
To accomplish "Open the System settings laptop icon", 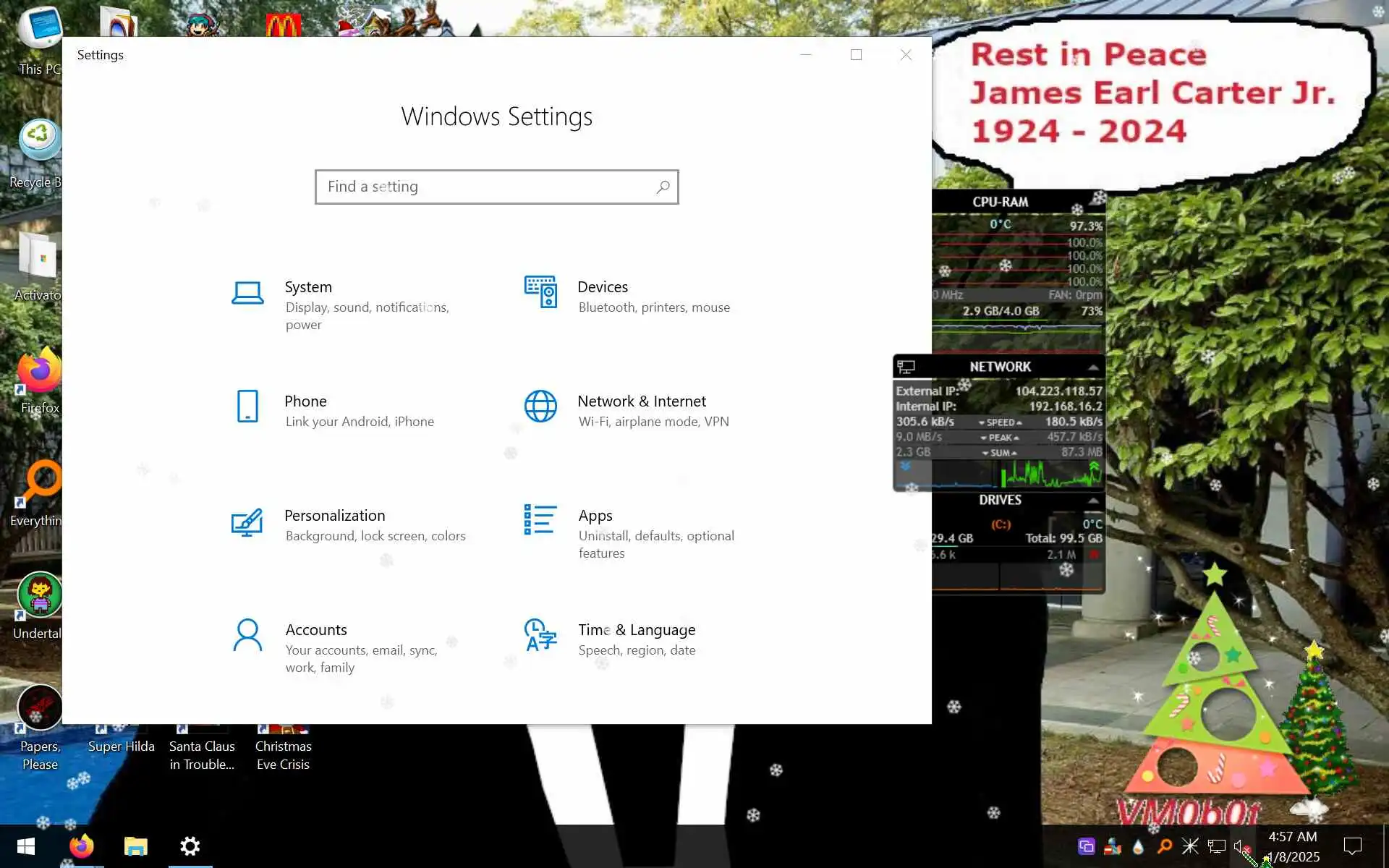I will click(247, 293).
